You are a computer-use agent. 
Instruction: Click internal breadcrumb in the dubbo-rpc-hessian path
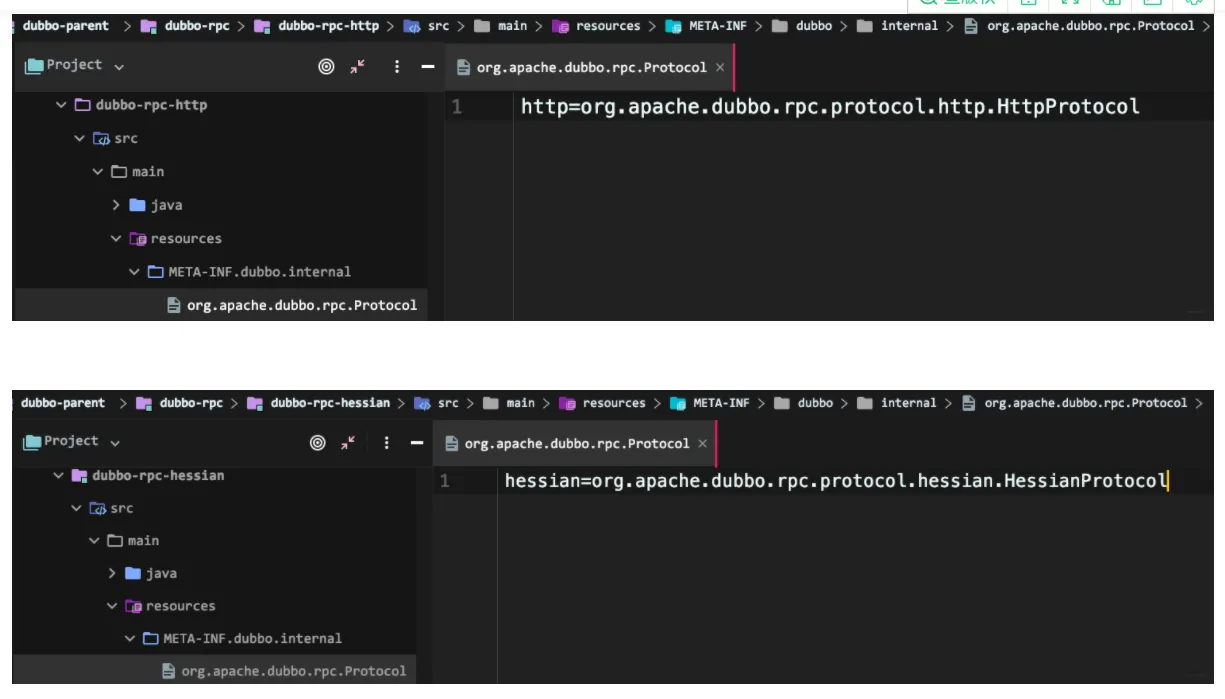(x=897, y=403)
